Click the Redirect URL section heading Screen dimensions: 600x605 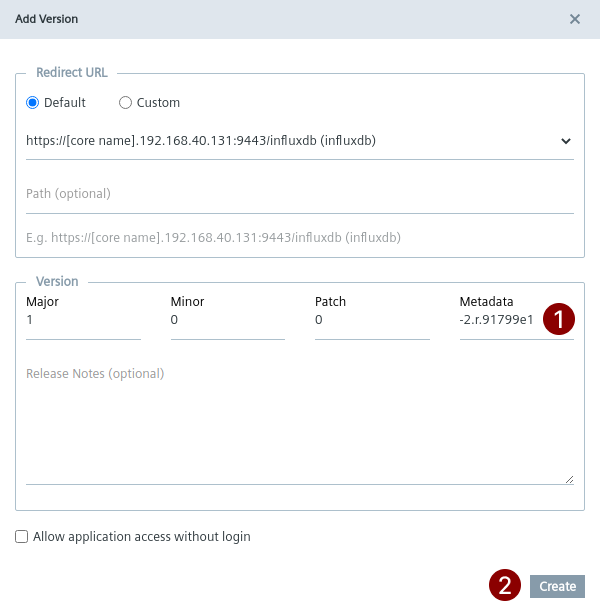click(72, 73)
